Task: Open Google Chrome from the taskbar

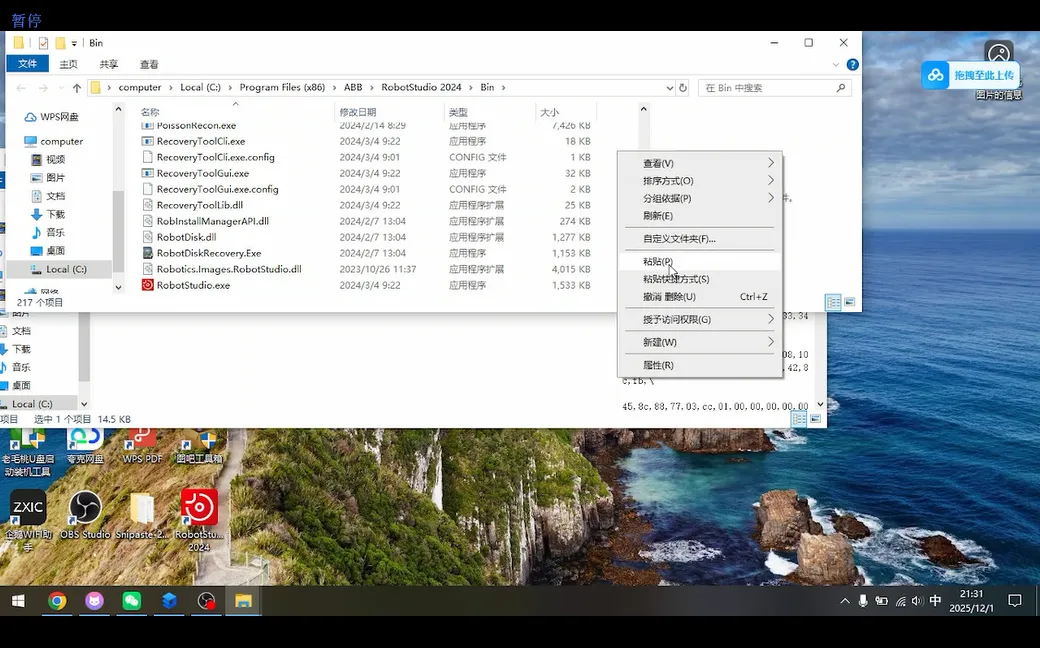Action: pos(57,602)
